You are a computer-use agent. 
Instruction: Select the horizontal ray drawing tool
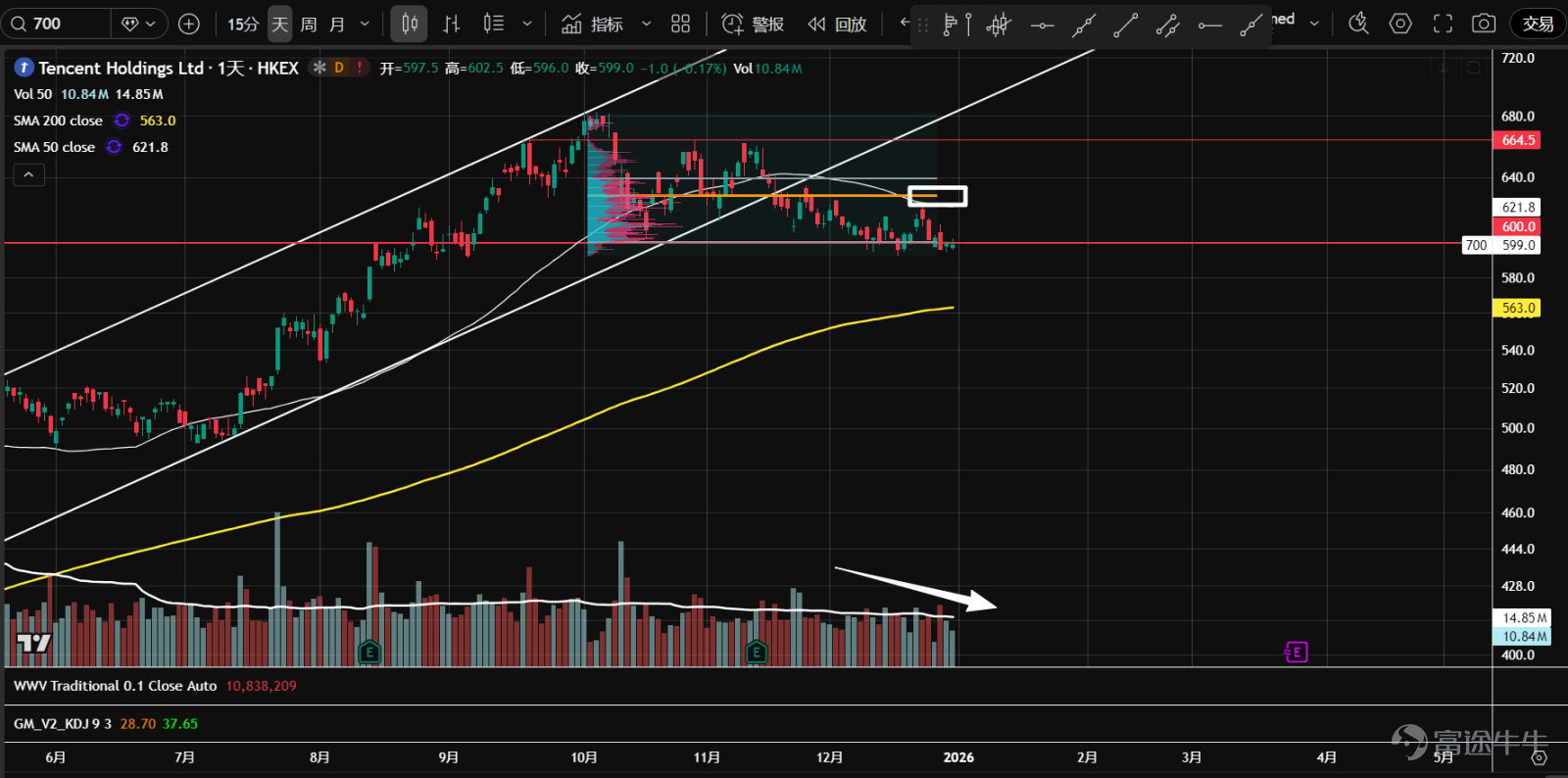1209,25
